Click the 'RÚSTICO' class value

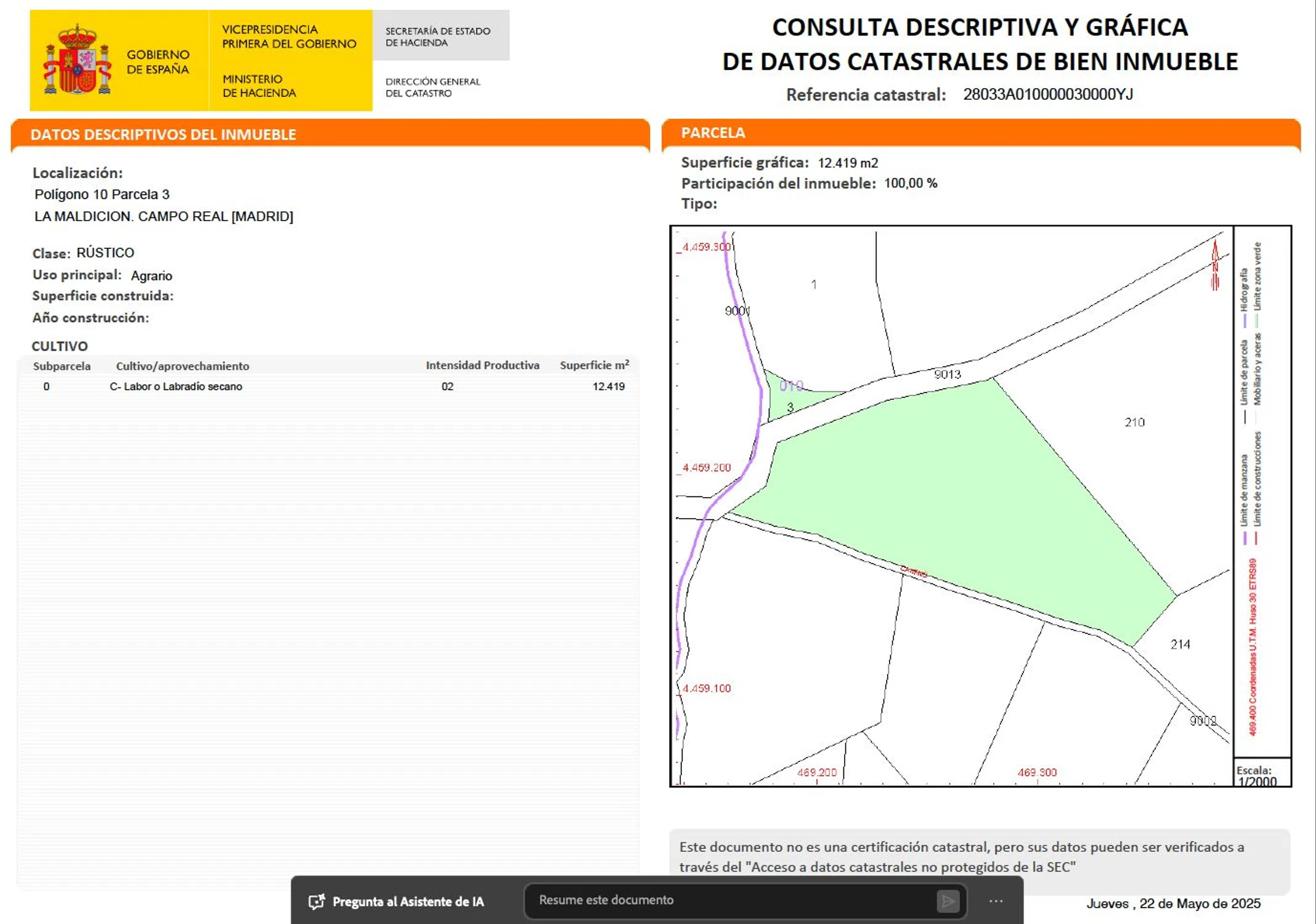click(105, 253)
